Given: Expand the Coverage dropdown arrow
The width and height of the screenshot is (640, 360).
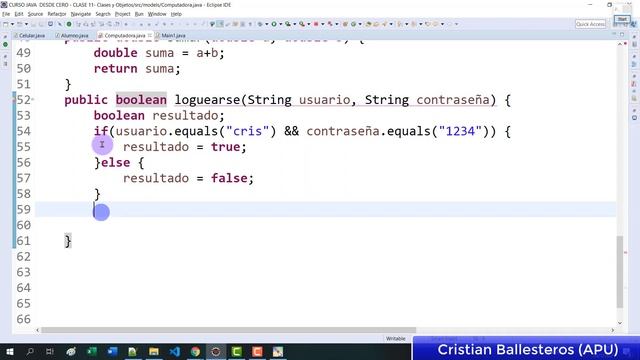Looking at the screenshot, I should point(295,24).
